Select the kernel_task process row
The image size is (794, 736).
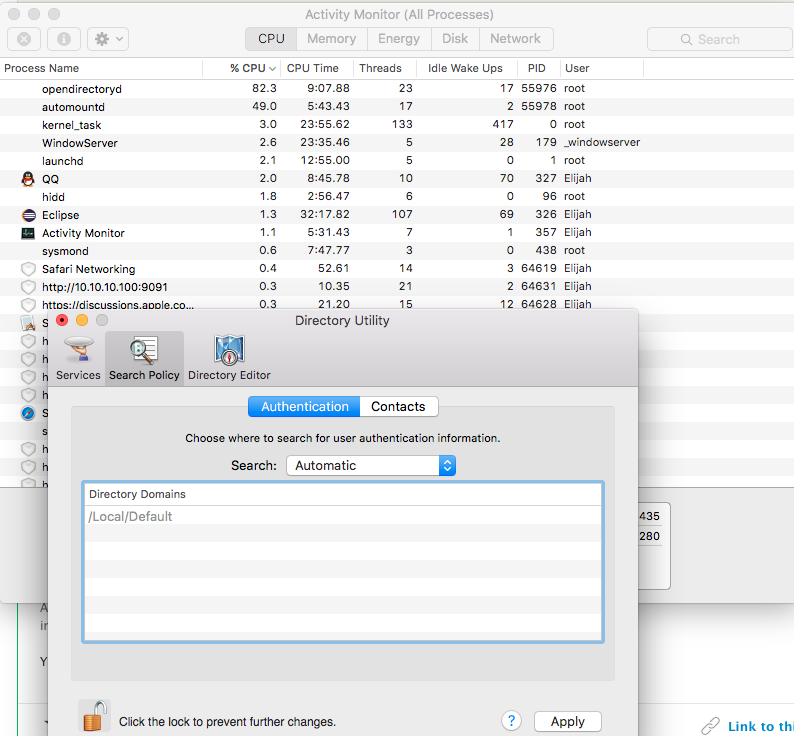[397, 125]
